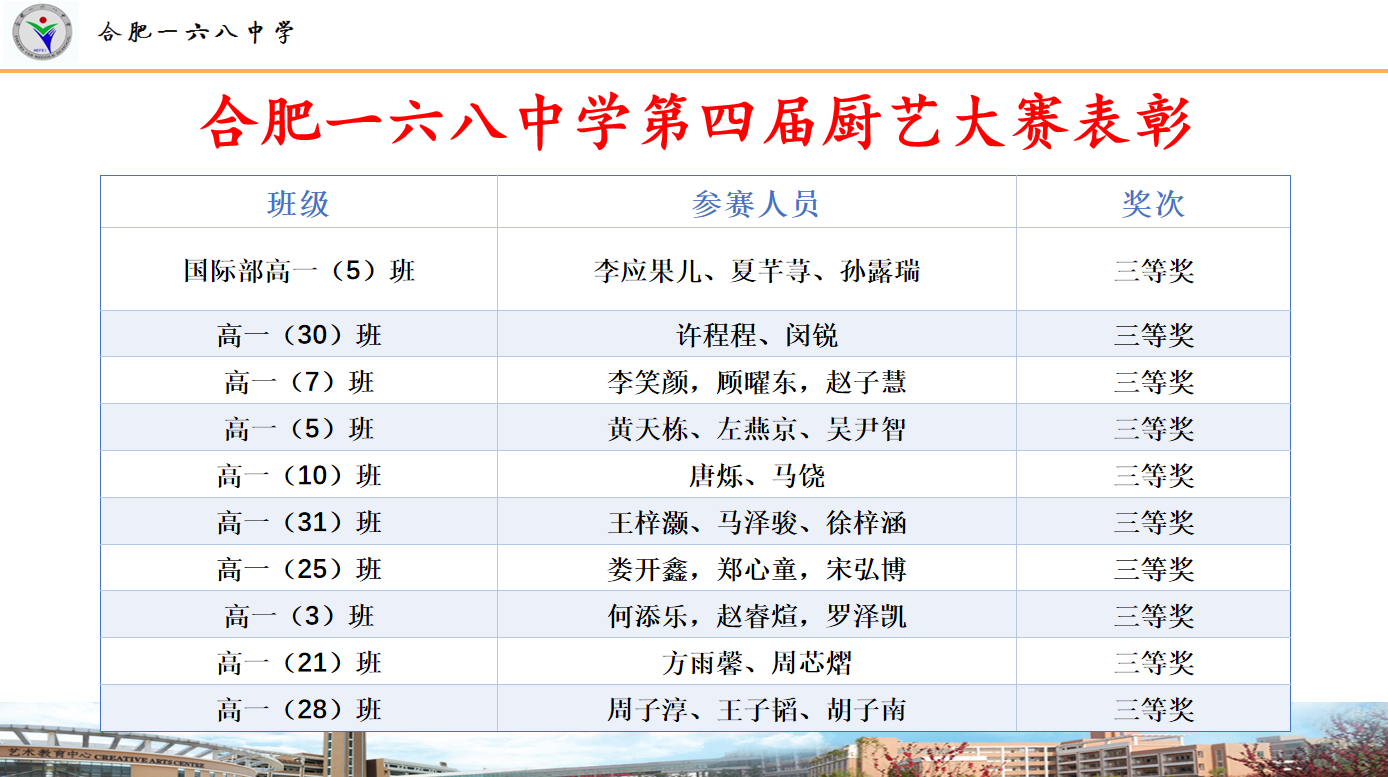
Task: Click the school logo emblem in the header
Action: (43, 32)
